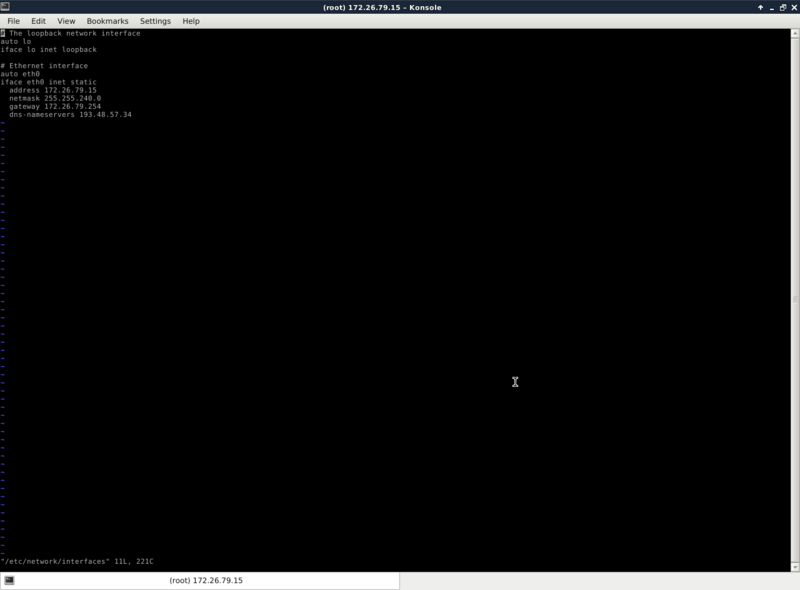Click the dns-nameservers 193.48.57.34 line
This screenshot has width=800, height=590.
tap(70, 114)
